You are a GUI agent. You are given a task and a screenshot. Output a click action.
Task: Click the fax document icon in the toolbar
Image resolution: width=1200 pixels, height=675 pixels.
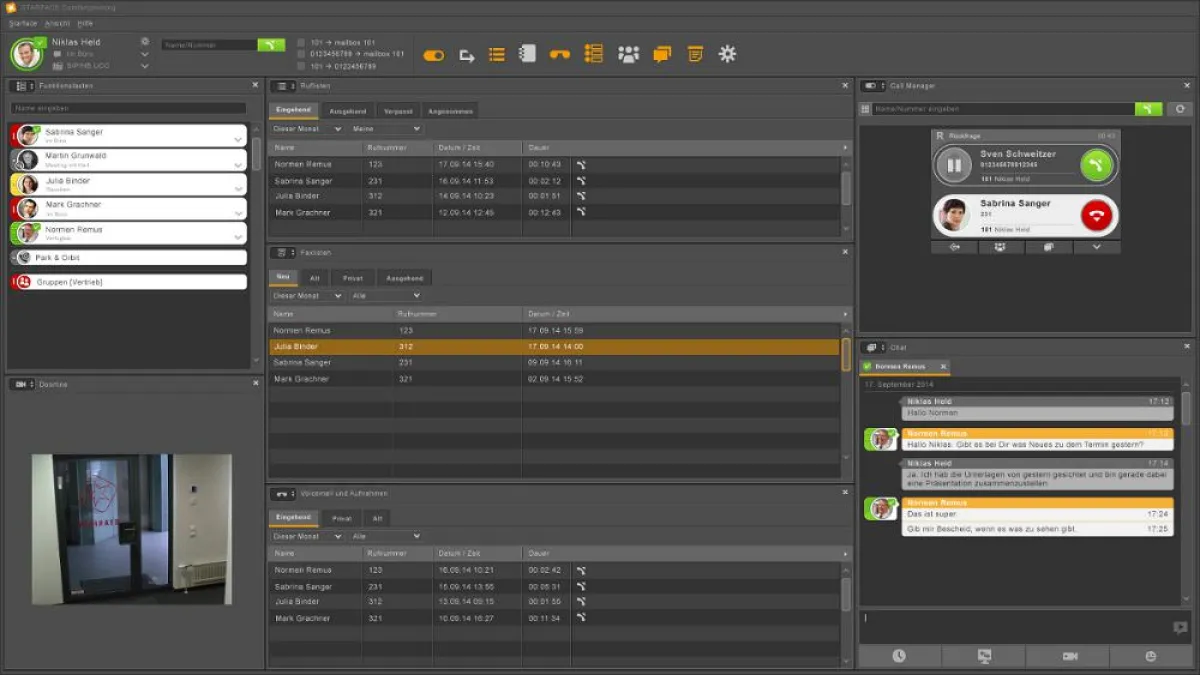tap(696, 53)
